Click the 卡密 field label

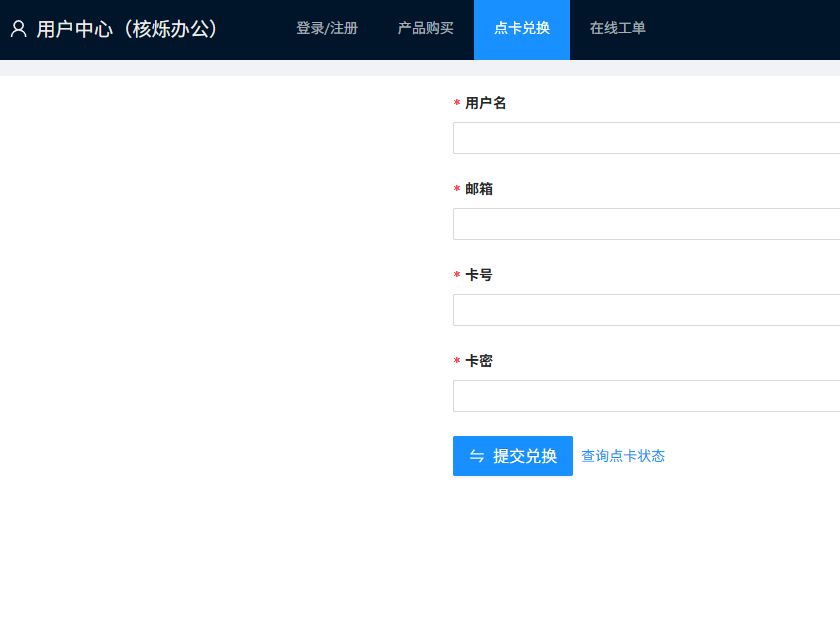[x=479, y=361]
